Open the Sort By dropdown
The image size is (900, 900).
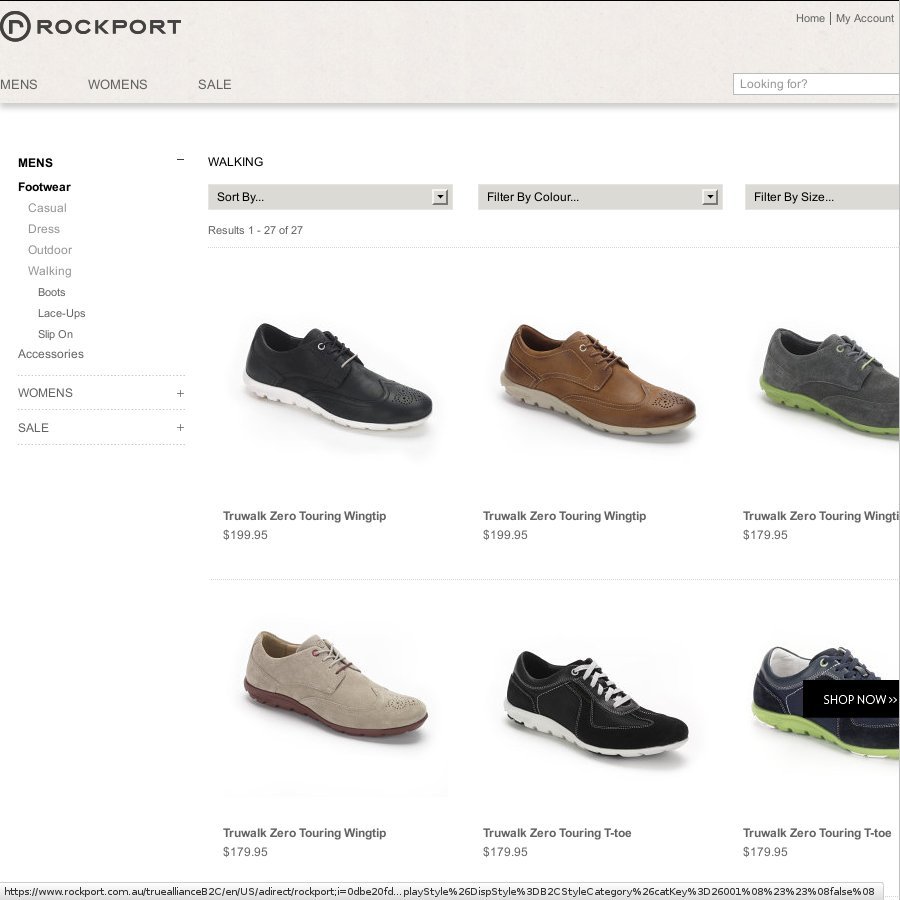pos(330,197)
